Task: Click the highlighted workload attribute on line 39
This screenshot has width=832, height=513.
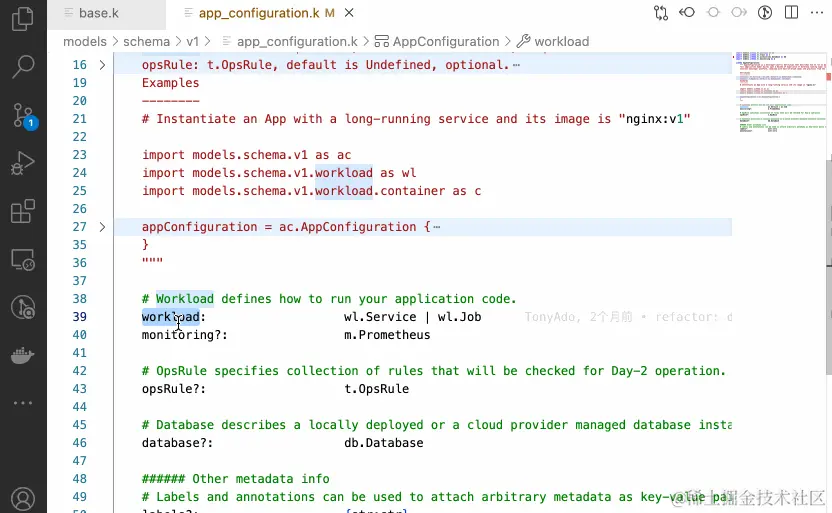Action: [x=170, y=317]
